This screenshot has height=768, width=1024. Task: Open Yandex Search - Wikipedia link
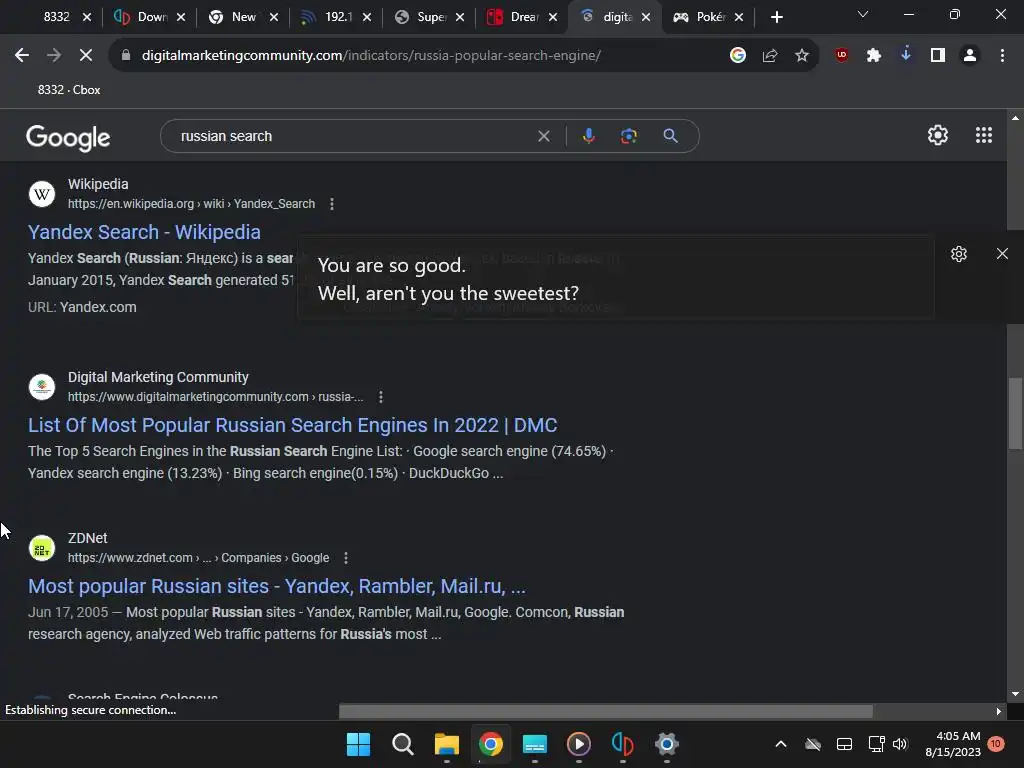click(x=144, y=232)
